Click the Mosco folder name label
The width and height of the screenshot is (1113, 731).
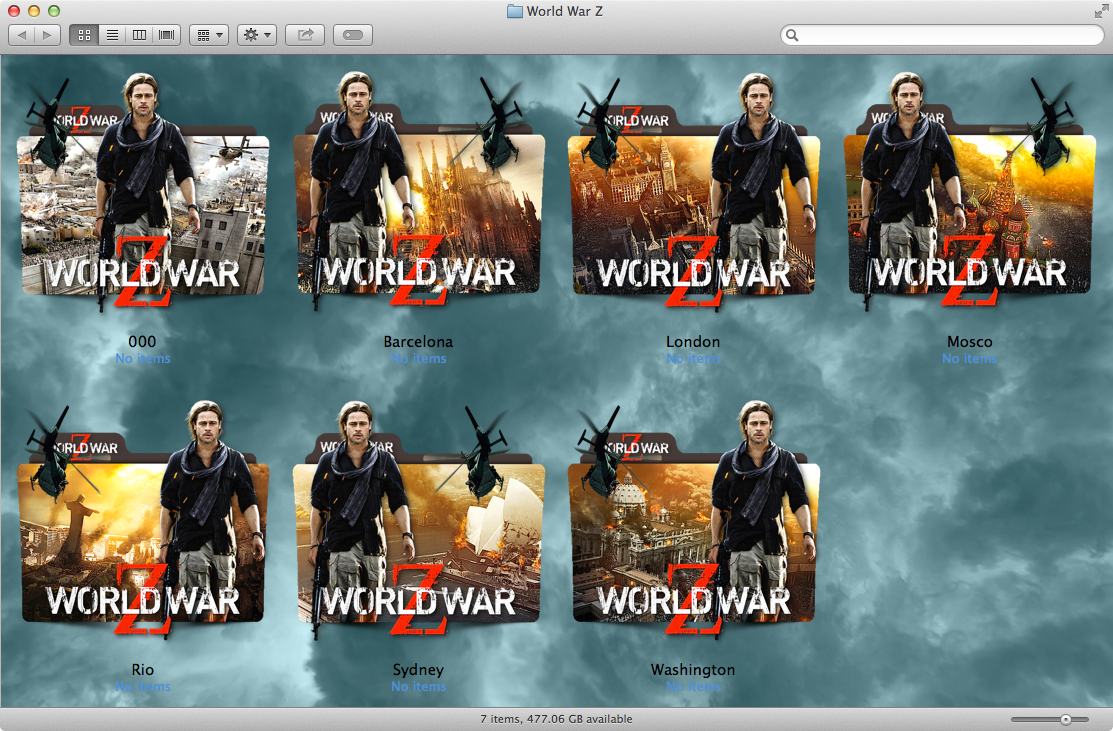970,341
